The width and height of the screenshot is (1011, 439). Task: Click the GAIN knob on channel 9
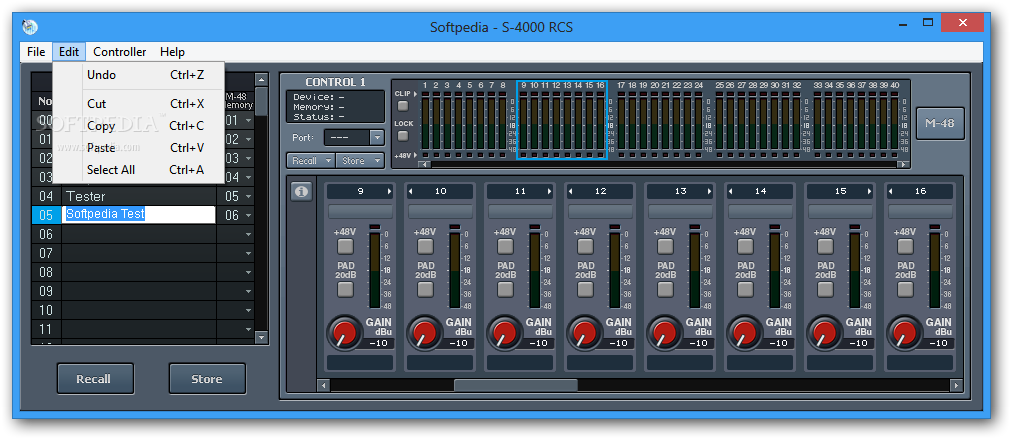pyautogui.click(x=345, y=333)
